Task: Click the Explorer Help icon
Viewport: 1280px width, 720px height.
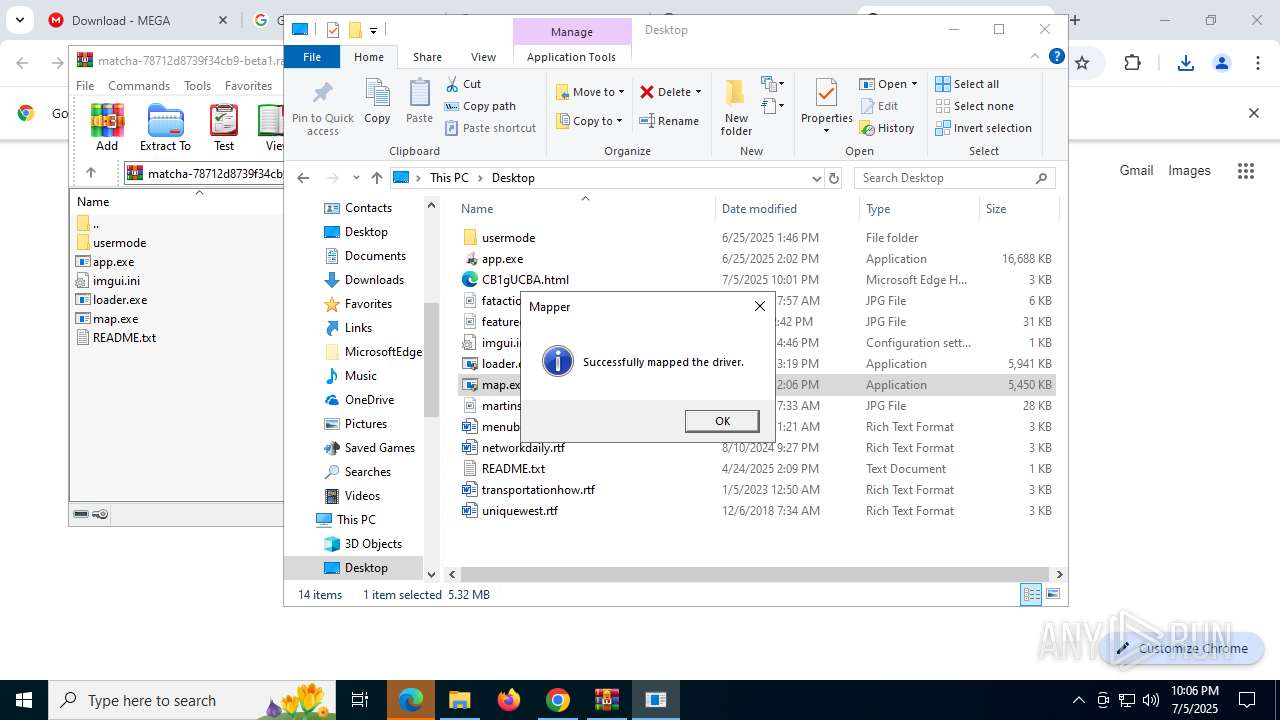Action: tap(1056, 57)
